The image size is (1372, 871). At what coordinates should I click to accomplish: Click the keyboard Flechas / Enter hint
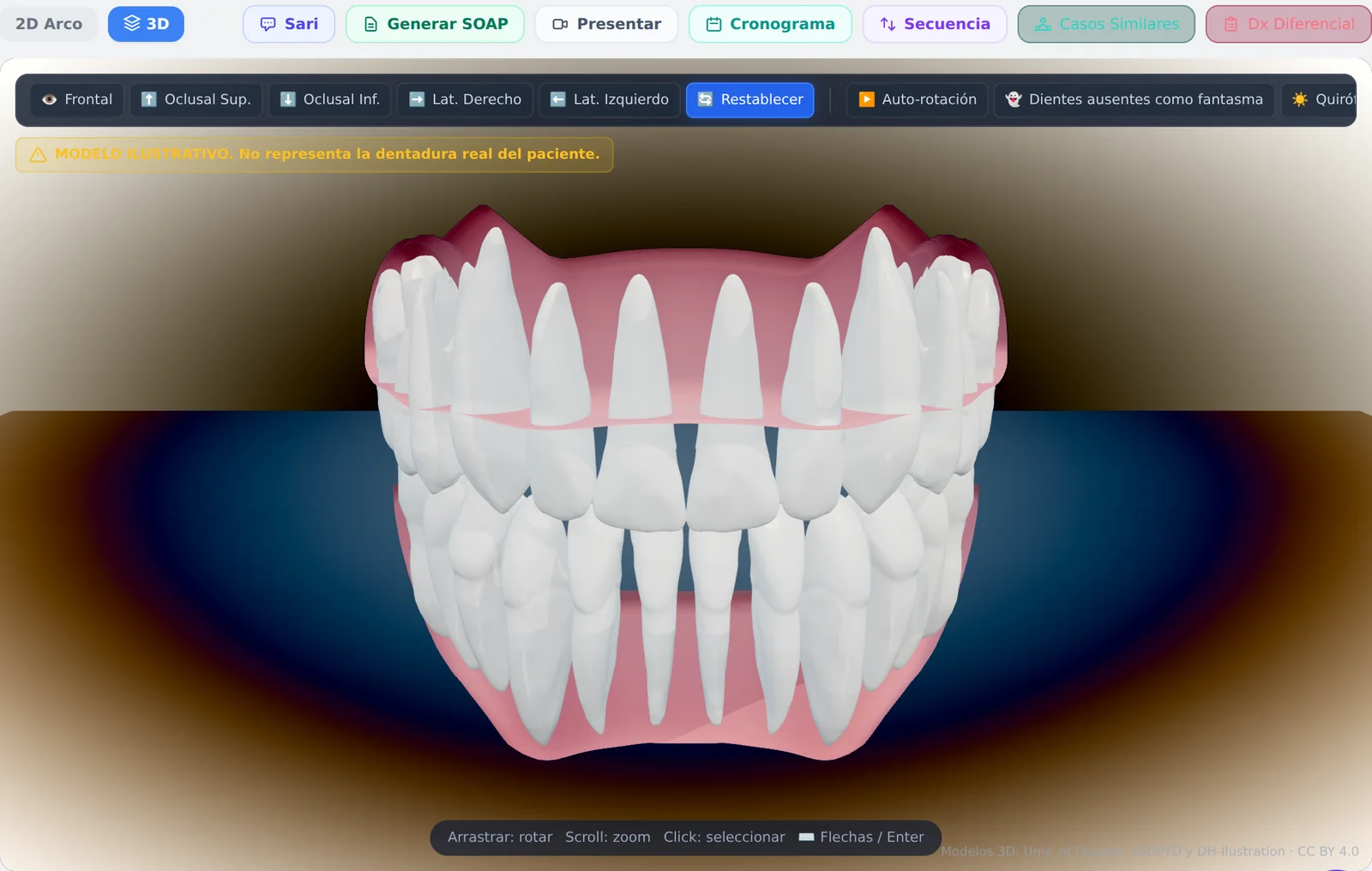tap(861, 837)
